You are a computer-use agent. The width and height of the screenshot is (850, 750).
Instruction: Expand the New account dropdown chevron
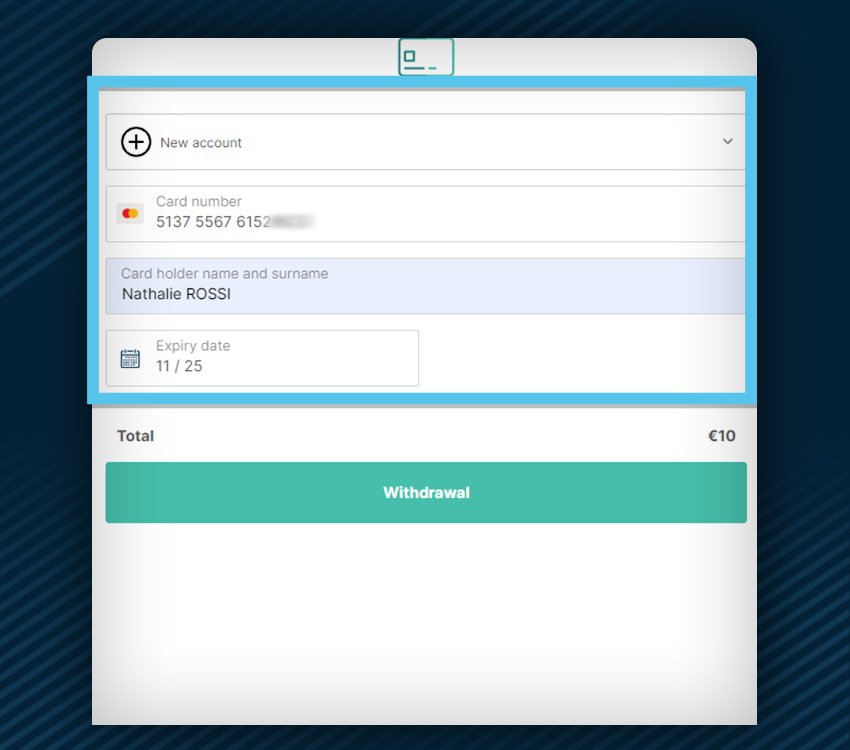click(727, 141)
